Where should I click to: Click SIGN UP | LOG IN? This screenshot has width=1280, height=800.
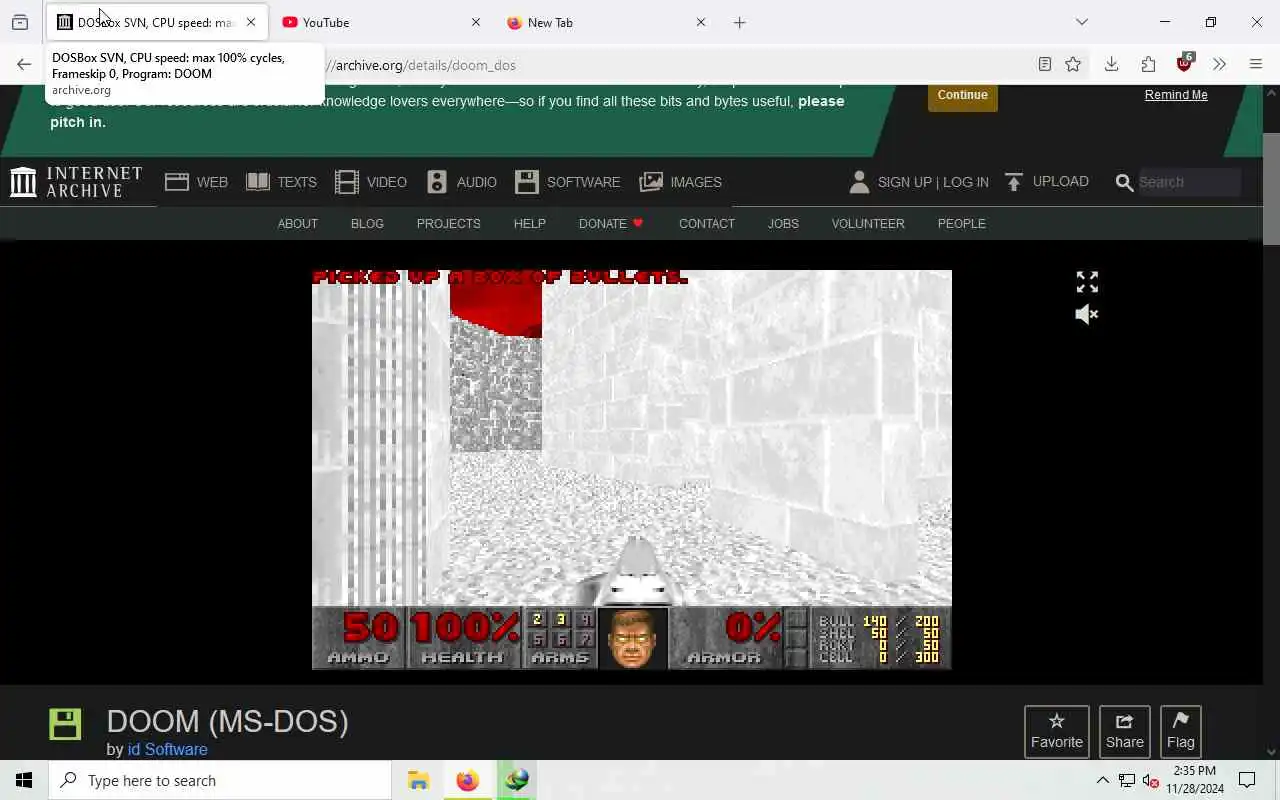[933, 182]
